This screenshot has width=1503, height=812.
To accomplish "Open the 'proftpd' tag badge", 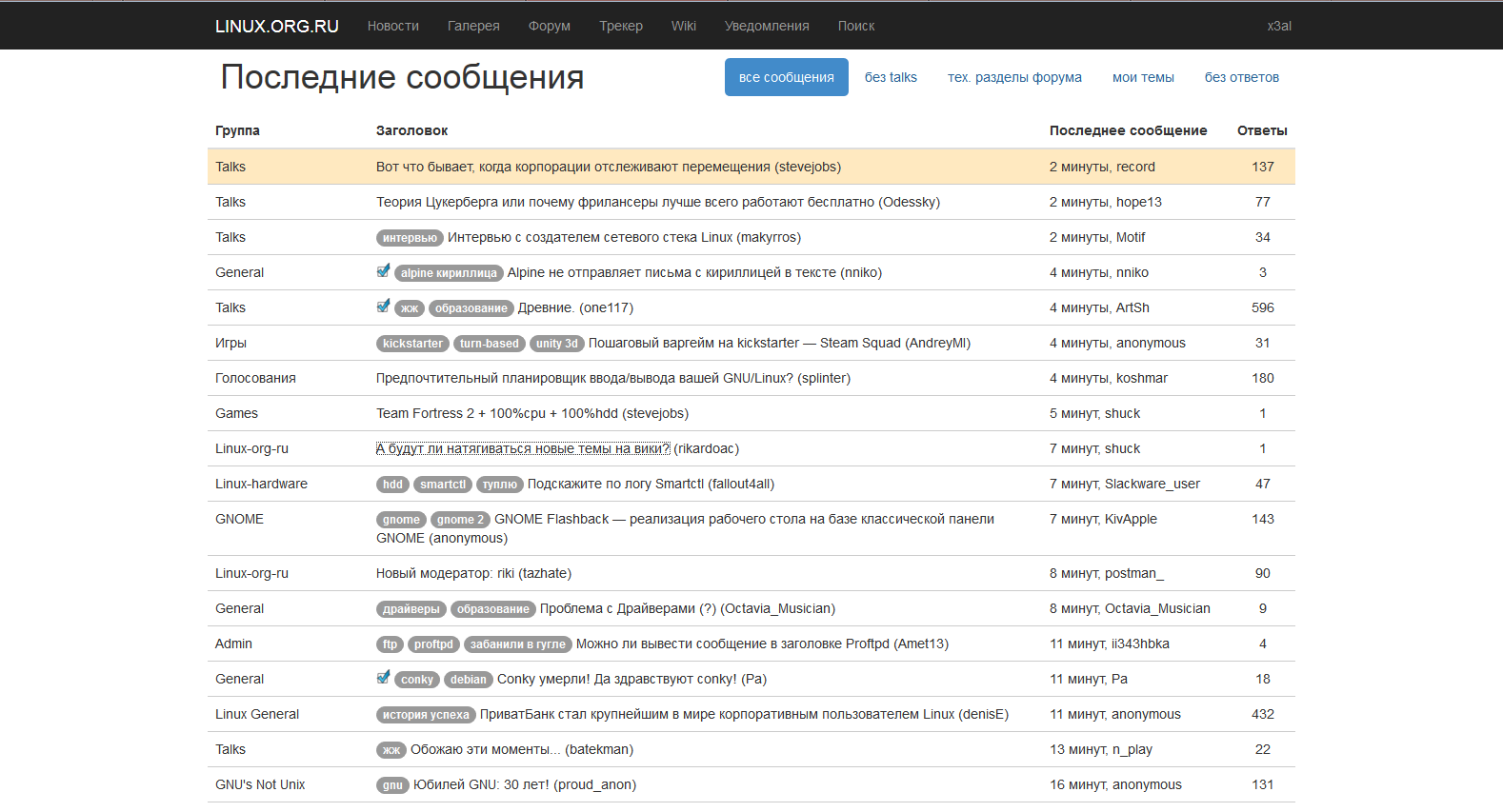I will [433, 644].
